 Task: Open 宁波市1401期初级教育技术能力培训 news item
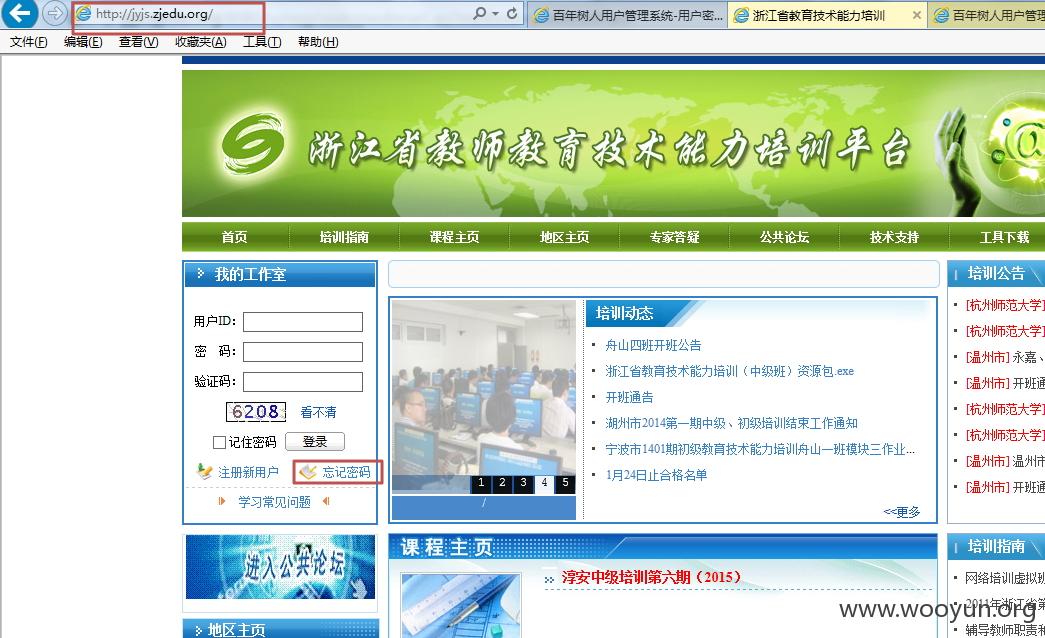coord(760,449)
